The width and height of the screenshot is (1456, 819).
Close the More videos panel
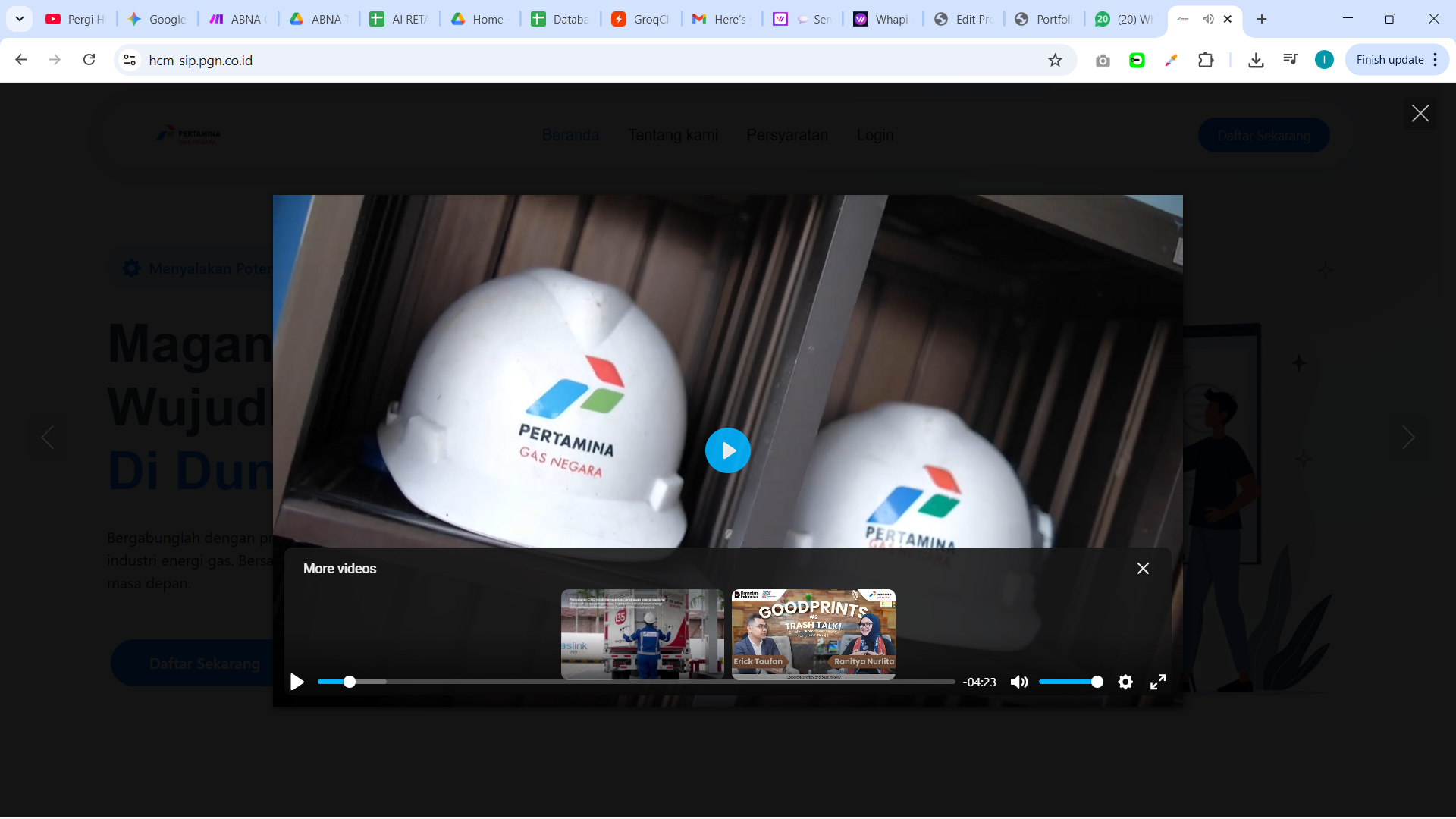(1143, 568)
